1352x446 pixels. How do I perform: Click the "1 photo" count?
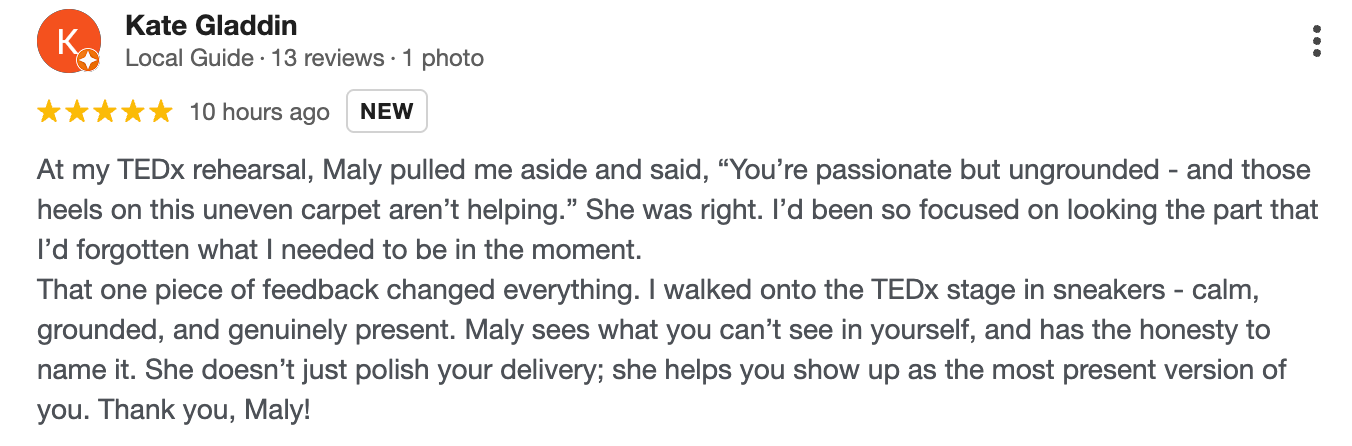point(443,58)
